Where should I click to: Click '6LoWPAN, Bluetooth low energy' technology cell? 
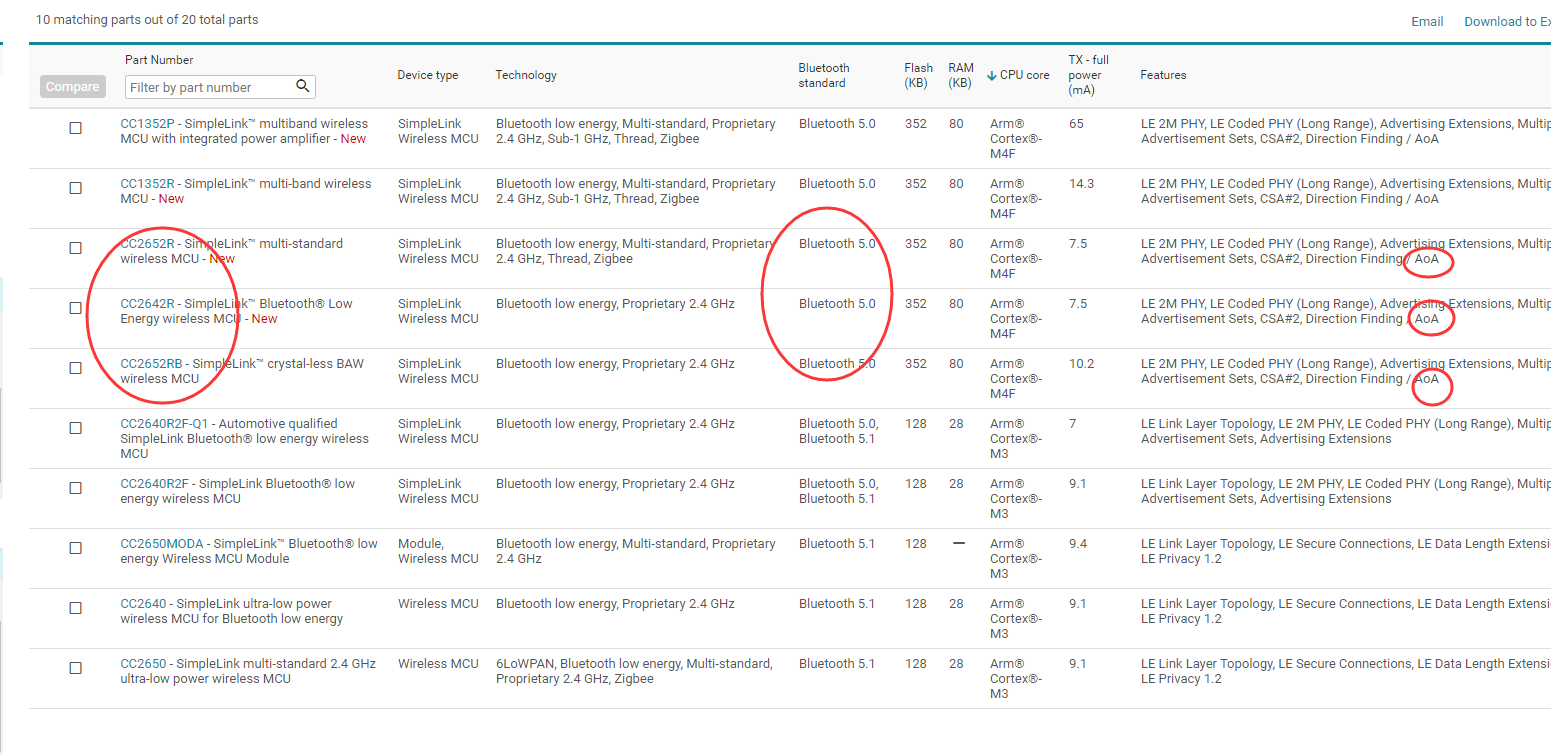click(x=634, y=671)
